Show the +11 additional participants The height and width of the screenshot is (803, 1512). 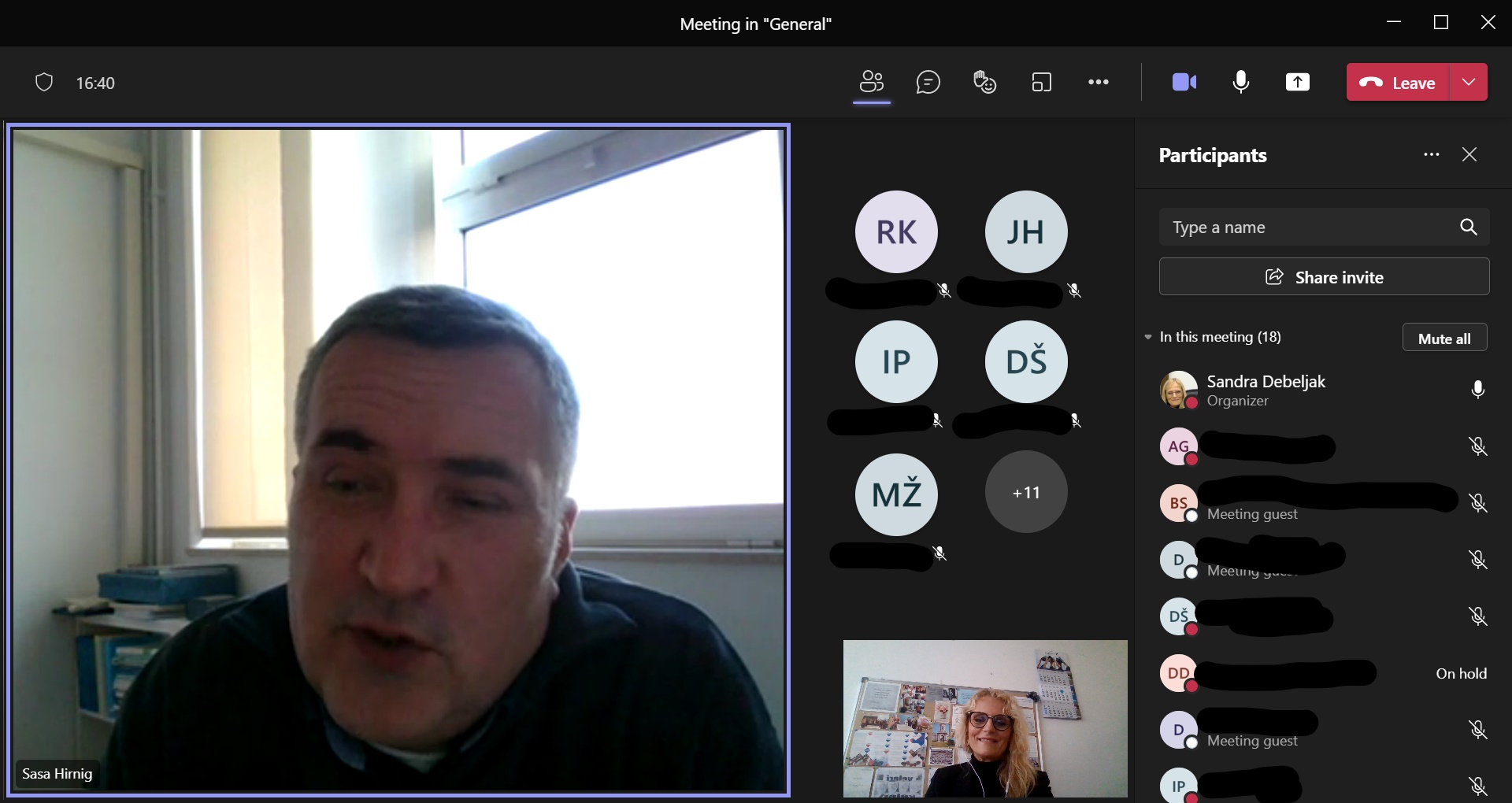pyautogui.click(x=1025, y=492)
